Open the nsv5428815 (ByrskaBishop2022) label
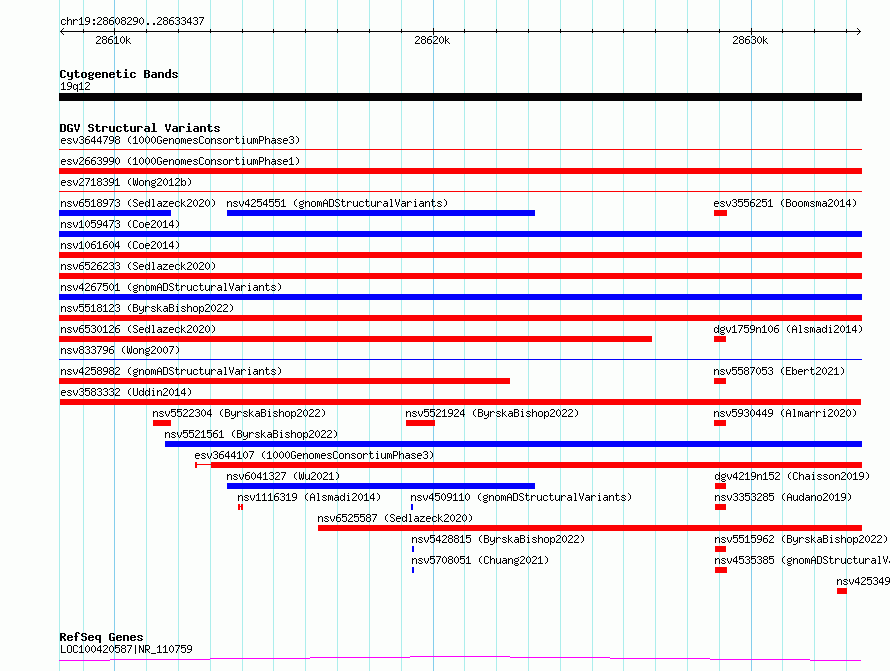The height and width of the screenshot is (671, 890). pyautogui.click(x=498, y=539)
